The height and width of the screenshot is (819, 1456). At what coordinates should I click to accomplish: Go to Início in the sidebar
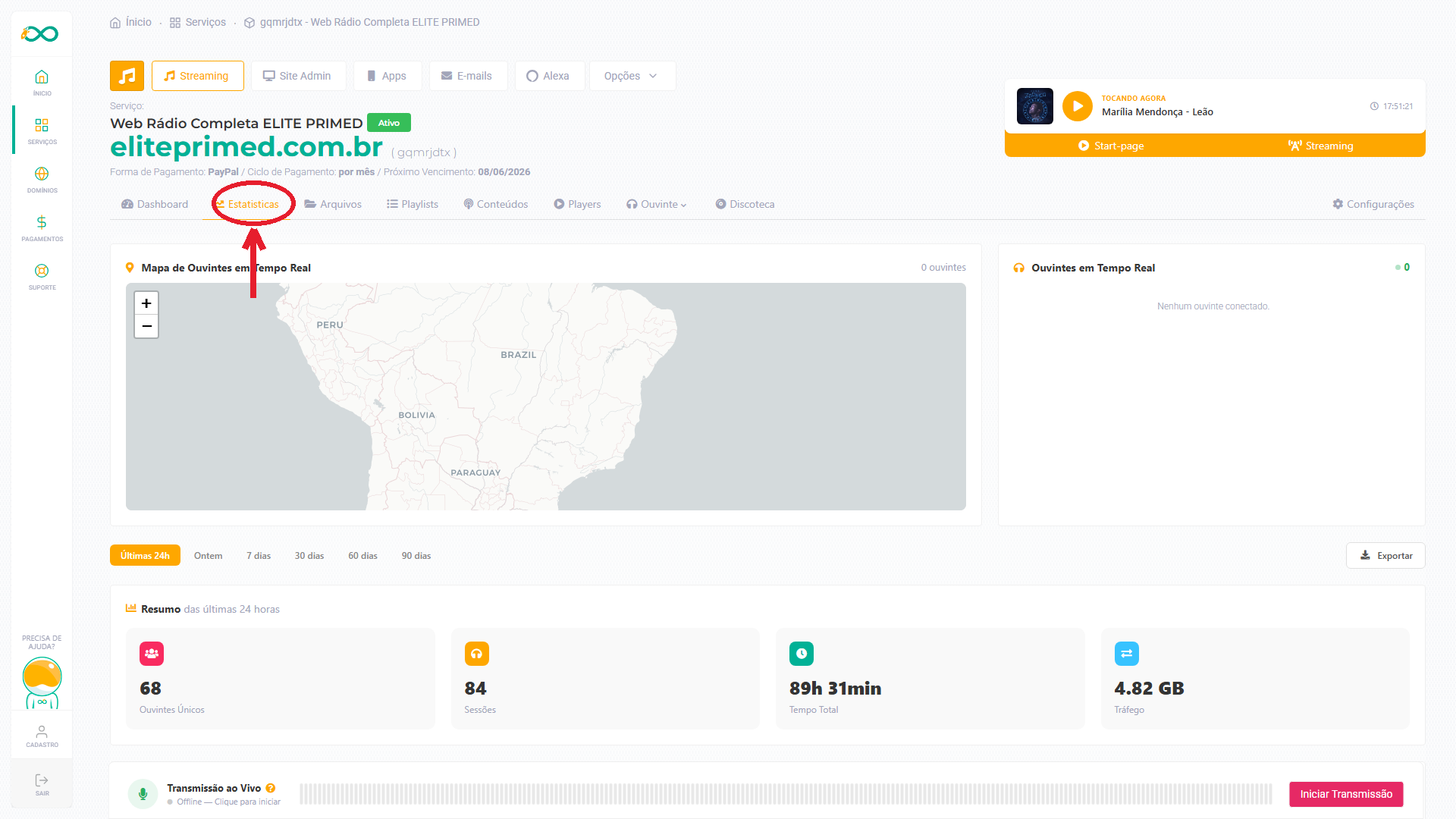point(42,82)
